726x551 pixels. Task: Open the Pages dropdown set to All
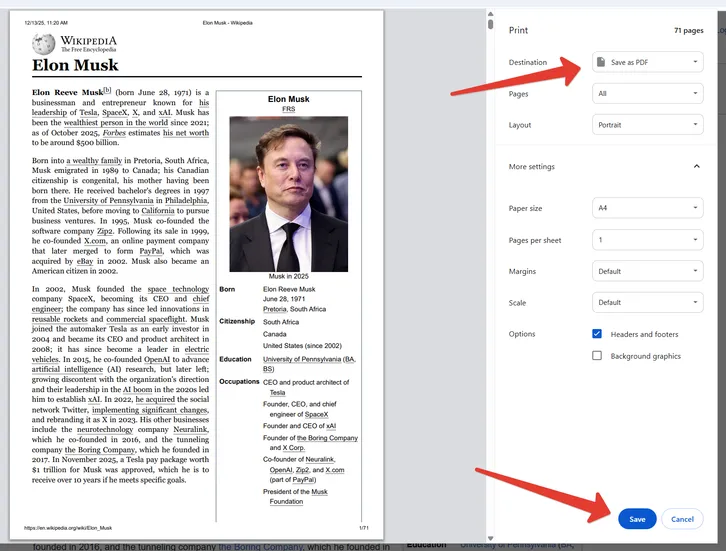pyautogui.click(x=647, y=94)
